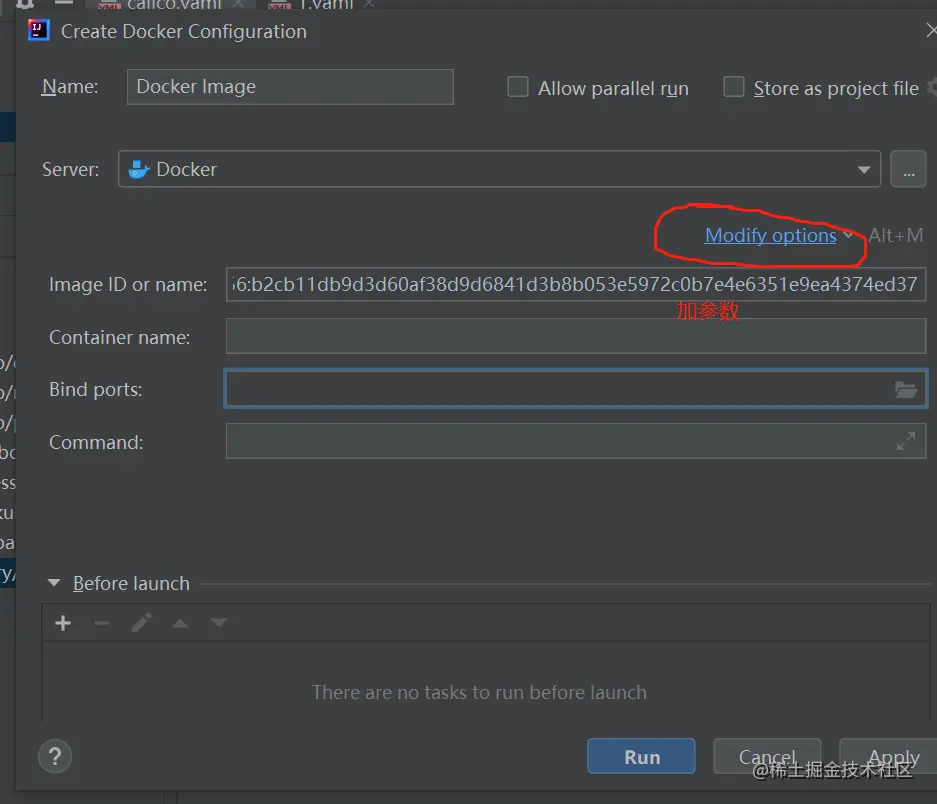Collapse the Before launch section

tap(54, 583)
